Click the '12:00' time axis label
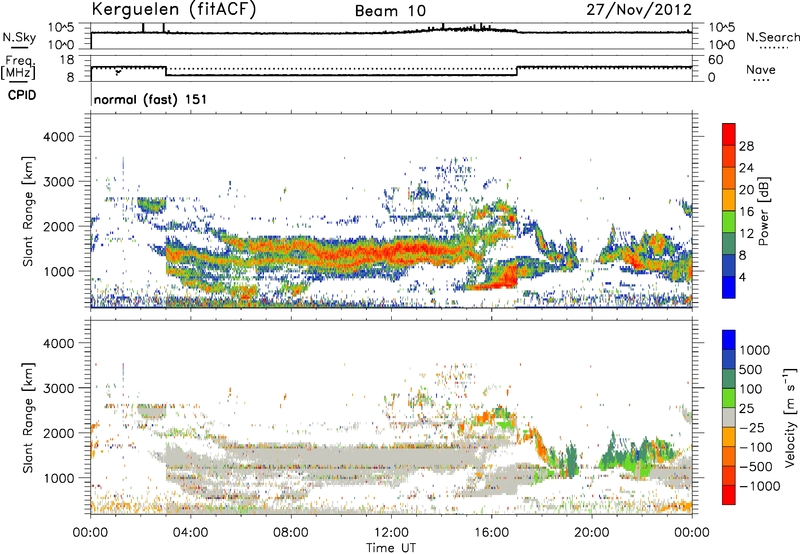The height and width of the screenshot is (554, 800). point(391,533)
